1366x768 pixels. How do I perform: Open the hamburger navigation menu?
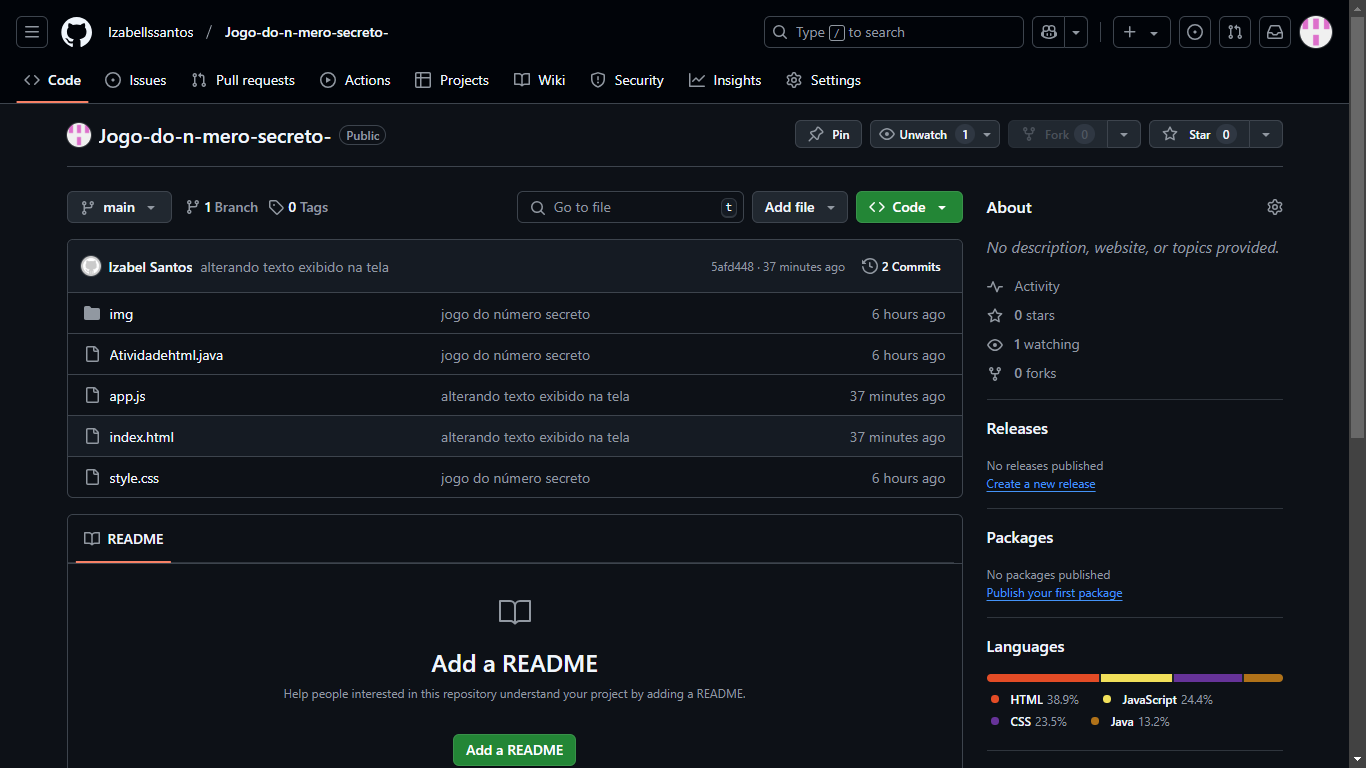pyautogui.click(x=32, y=32)
